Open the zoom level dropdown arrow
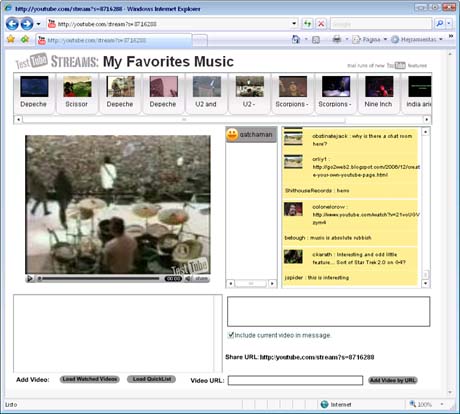This screenshot has width=460, height=414. (x=442, y=404)
